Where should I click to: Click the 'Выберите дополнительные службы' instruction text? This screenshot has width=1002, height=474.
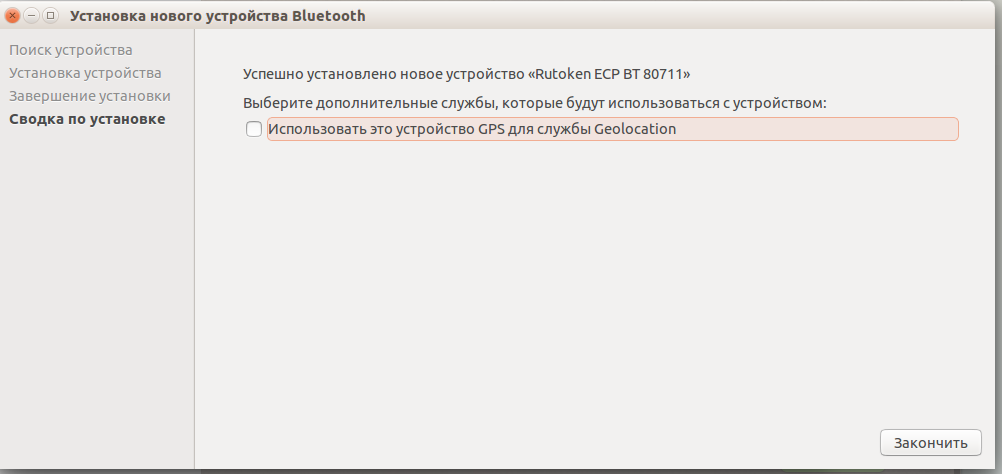tap(535, 103)
